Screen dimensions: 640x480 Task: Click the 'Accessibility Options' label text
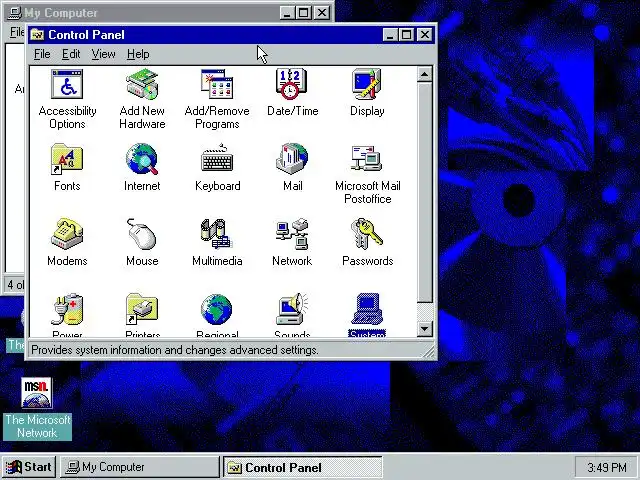67,117
